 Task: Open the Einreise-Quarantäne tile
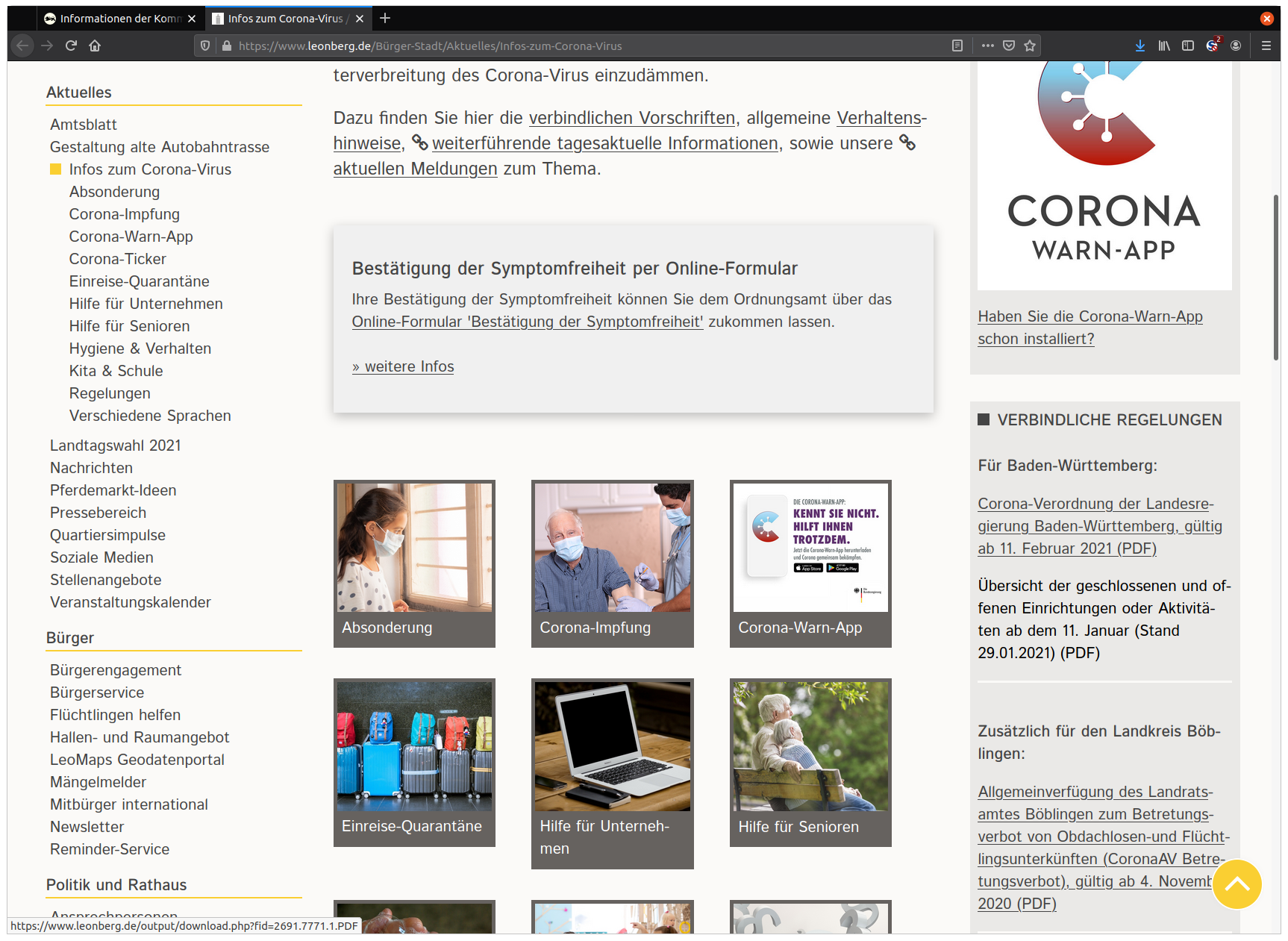coord(414,763)
